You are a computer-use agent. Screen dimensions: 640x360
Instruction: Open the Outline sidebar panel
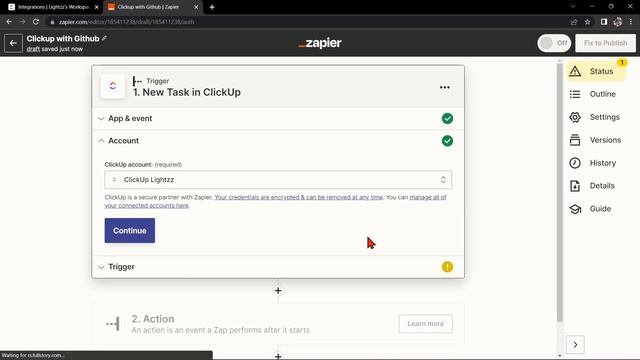tap(593, 94)
